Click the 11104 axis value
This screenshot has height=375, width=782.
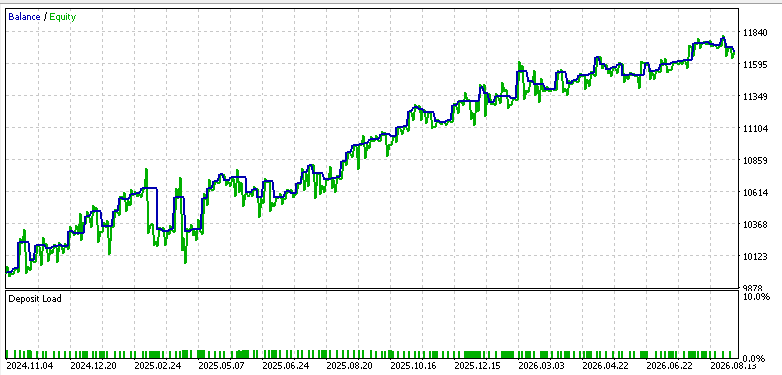tap(755, 129)
